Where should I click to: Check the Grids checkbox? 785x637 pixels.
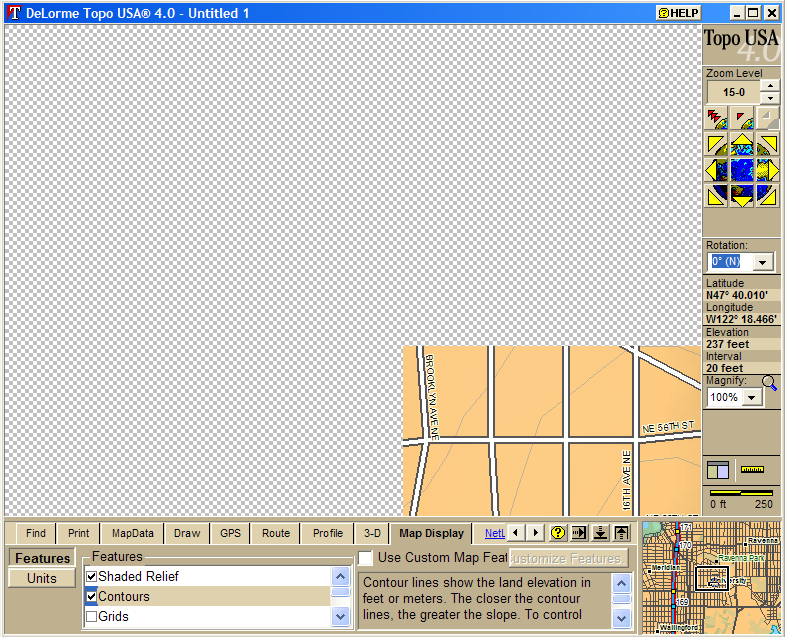point(91,616)
